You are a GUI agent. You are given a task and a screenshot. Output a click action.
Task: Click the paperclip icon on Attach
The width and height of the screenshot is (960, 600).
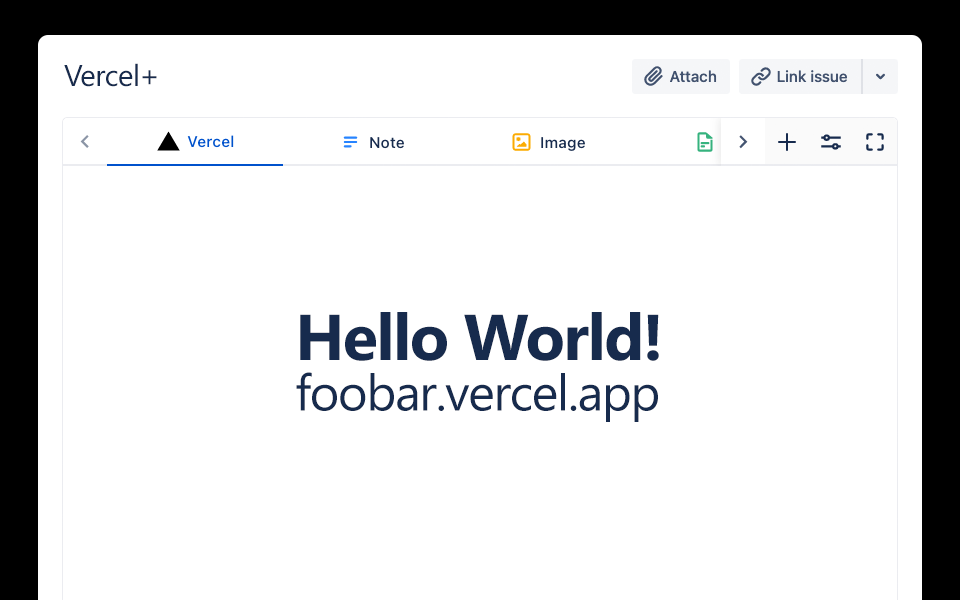pos(655,76)
